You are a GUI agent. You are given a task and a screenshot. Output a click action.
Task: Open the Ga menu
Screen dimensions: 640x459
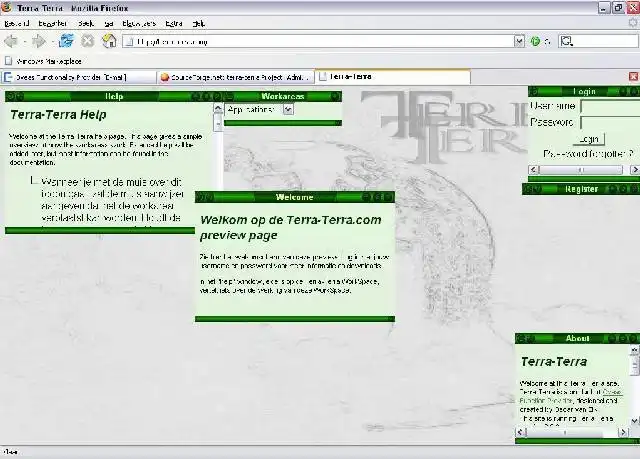tap(109, 24)
